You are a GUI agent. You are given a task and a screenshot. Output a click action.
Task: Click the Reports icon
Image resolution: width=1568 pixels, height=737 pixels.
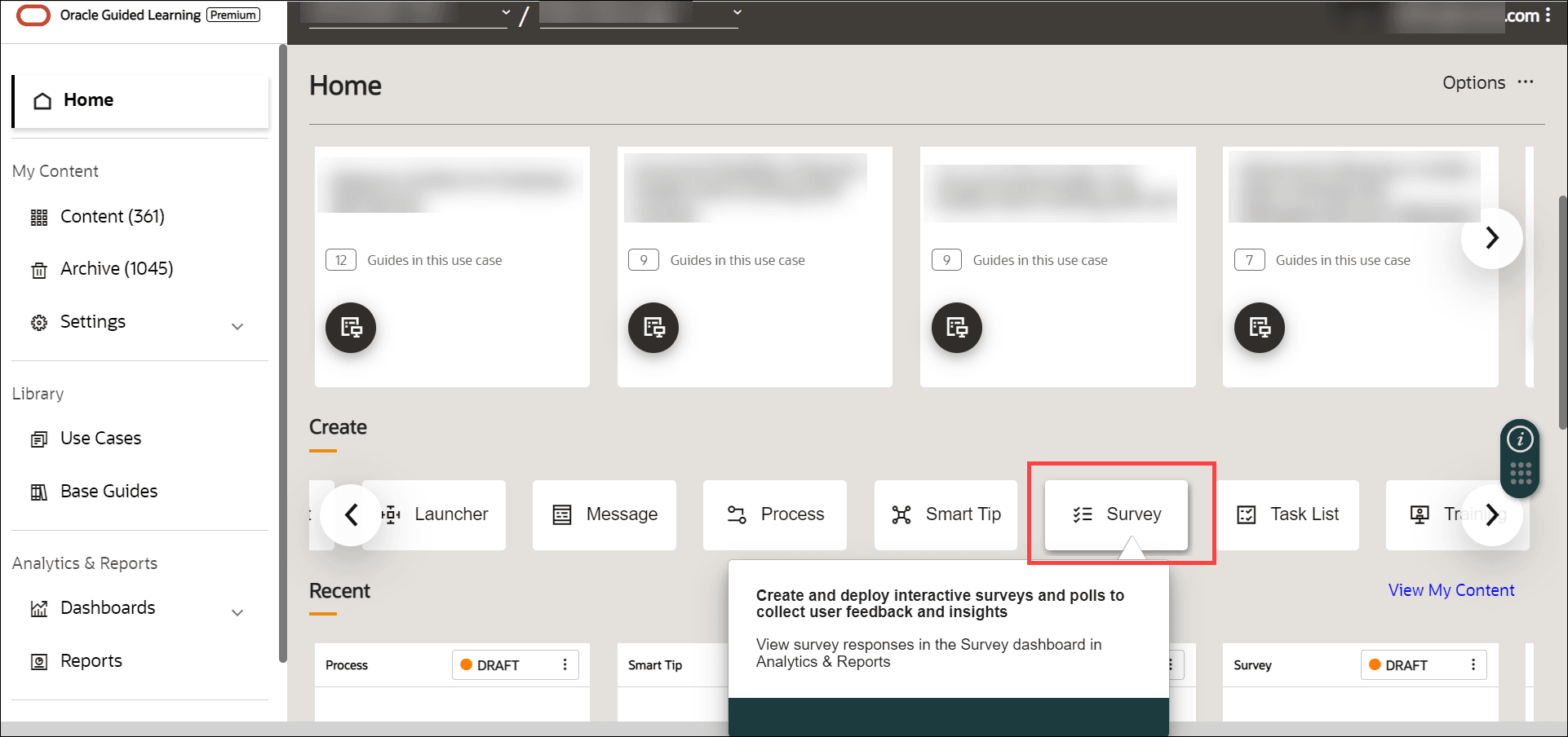click(39, 662)
